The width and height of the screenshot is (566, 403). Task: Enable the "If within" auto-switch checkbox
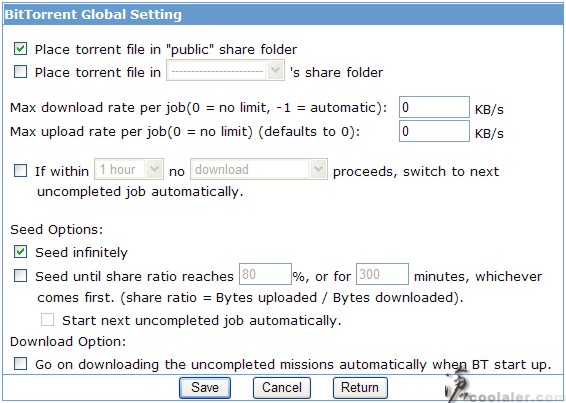pyautogui.click(x=20, y=170)
